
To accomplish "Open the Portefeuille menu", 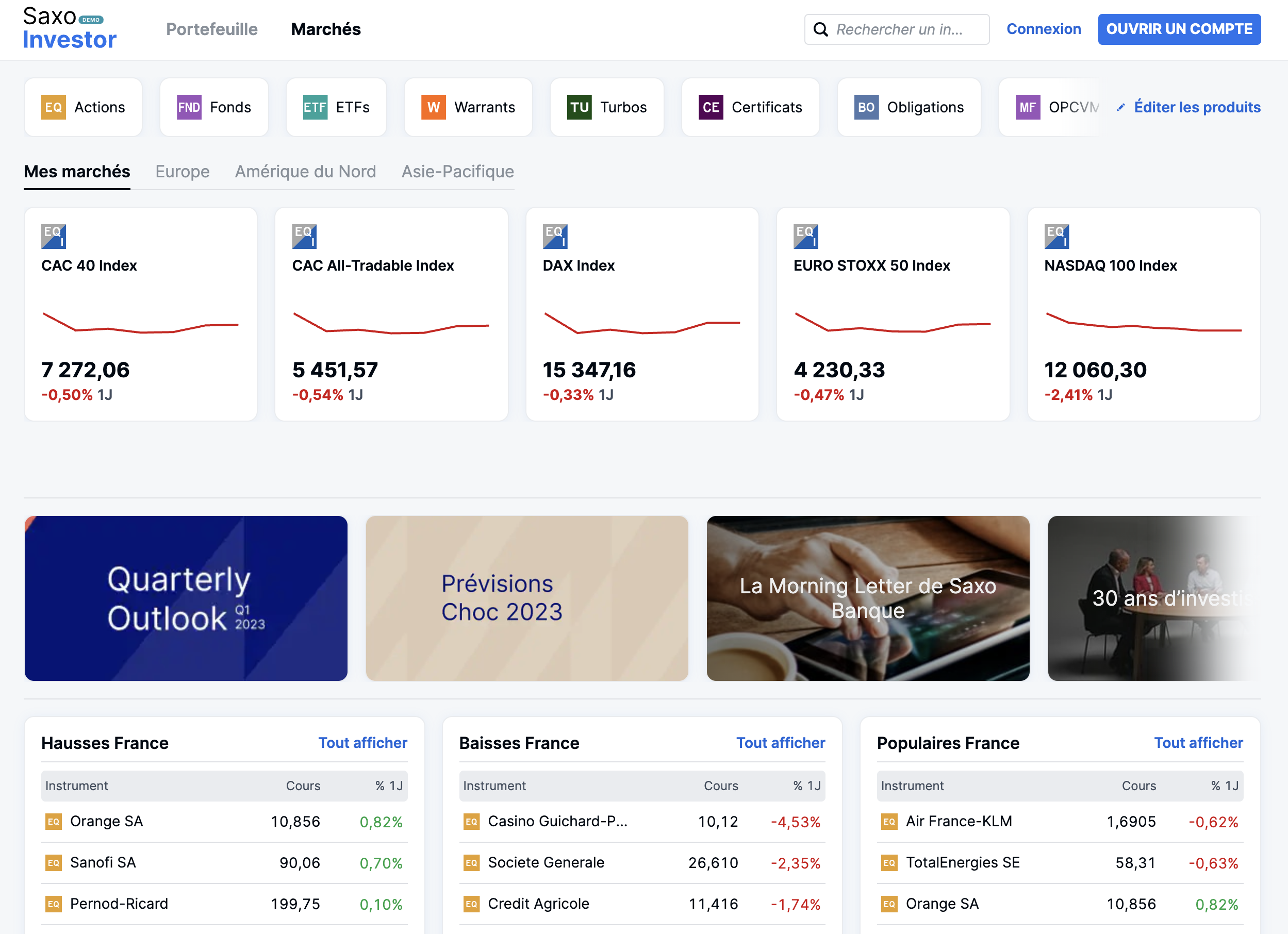I will coord(212,29).
